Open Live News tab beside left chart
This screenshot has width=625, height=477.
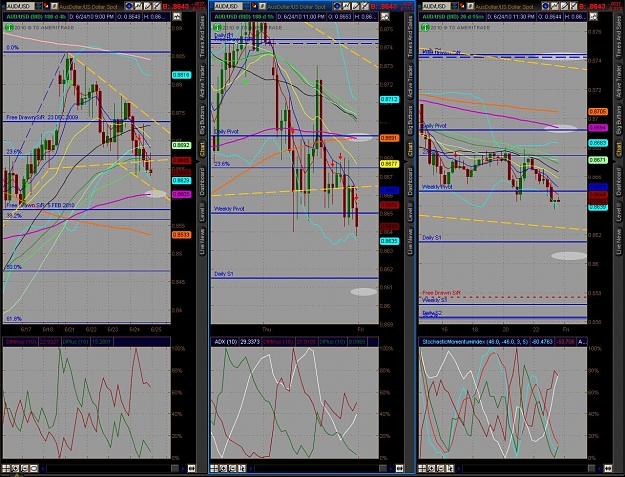202,241
